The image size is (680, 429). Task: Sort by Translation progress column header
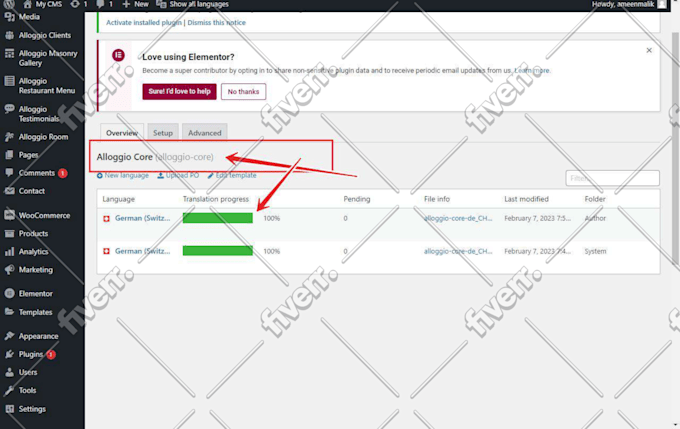pos(216,199)
